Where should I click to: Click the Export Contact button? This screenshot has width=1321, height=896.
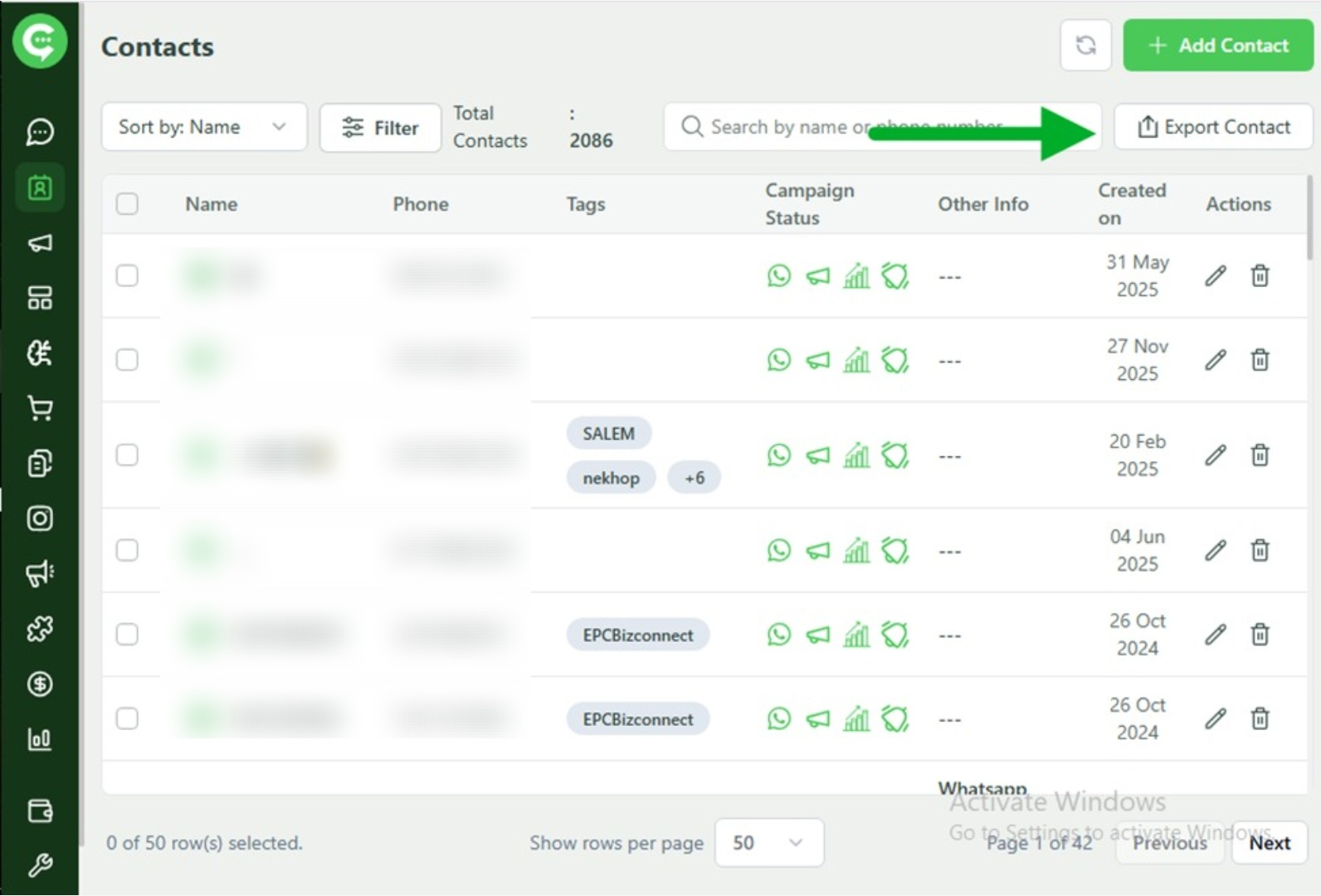click(x=1213, y=127)
